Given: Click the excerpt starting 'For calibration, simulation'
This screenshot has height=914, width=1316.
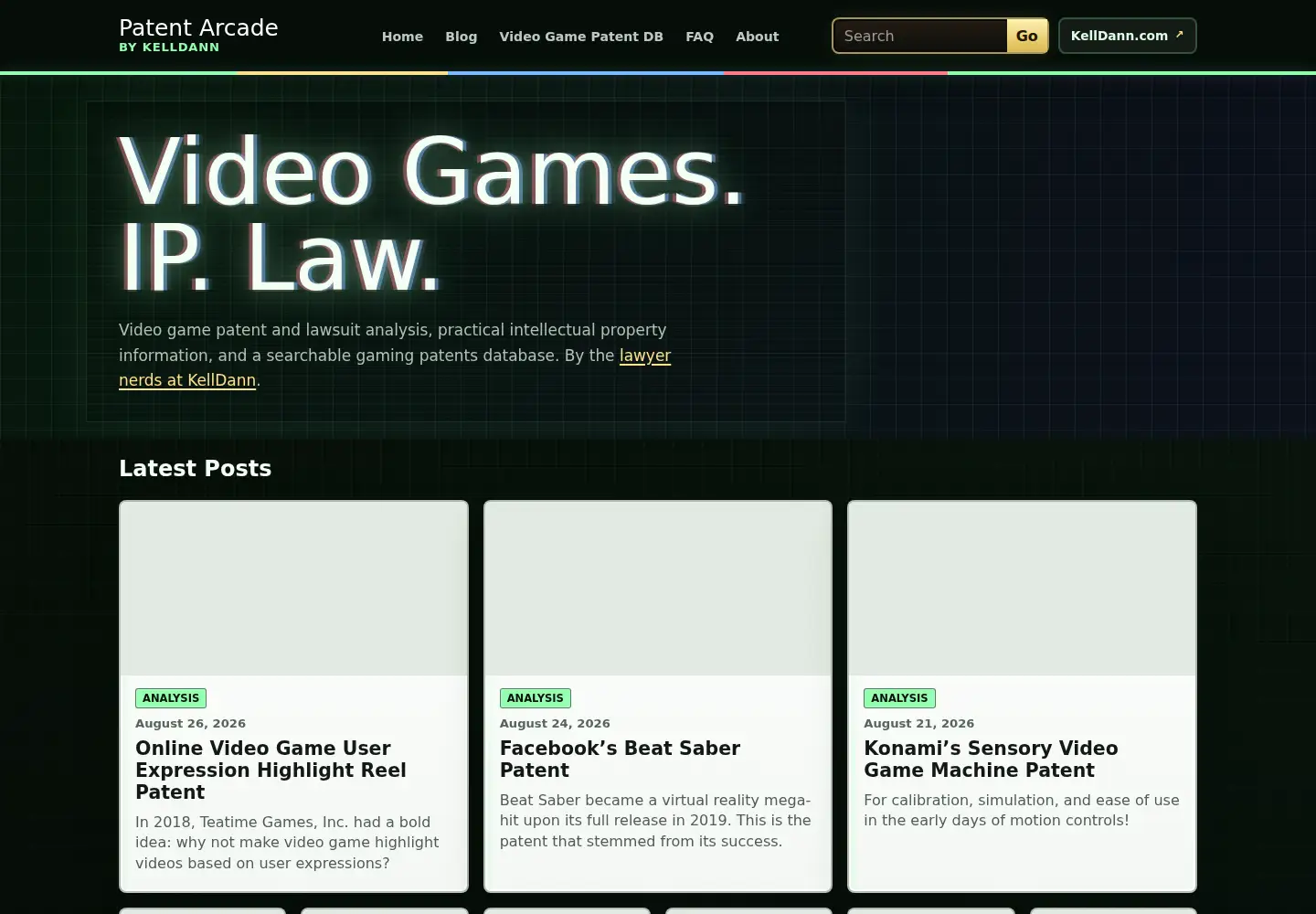Looking at the screenshot, I should click(x=1022, y=811).
